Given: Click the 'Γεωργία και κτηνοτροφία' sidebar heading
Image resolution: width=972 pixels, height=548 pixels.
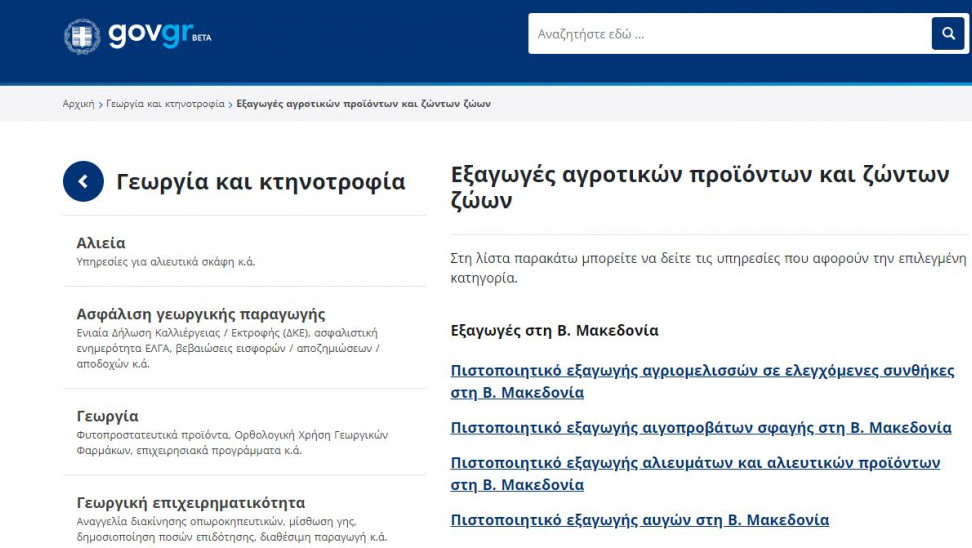Looking at the screenshot, I should tap(261, 182).
